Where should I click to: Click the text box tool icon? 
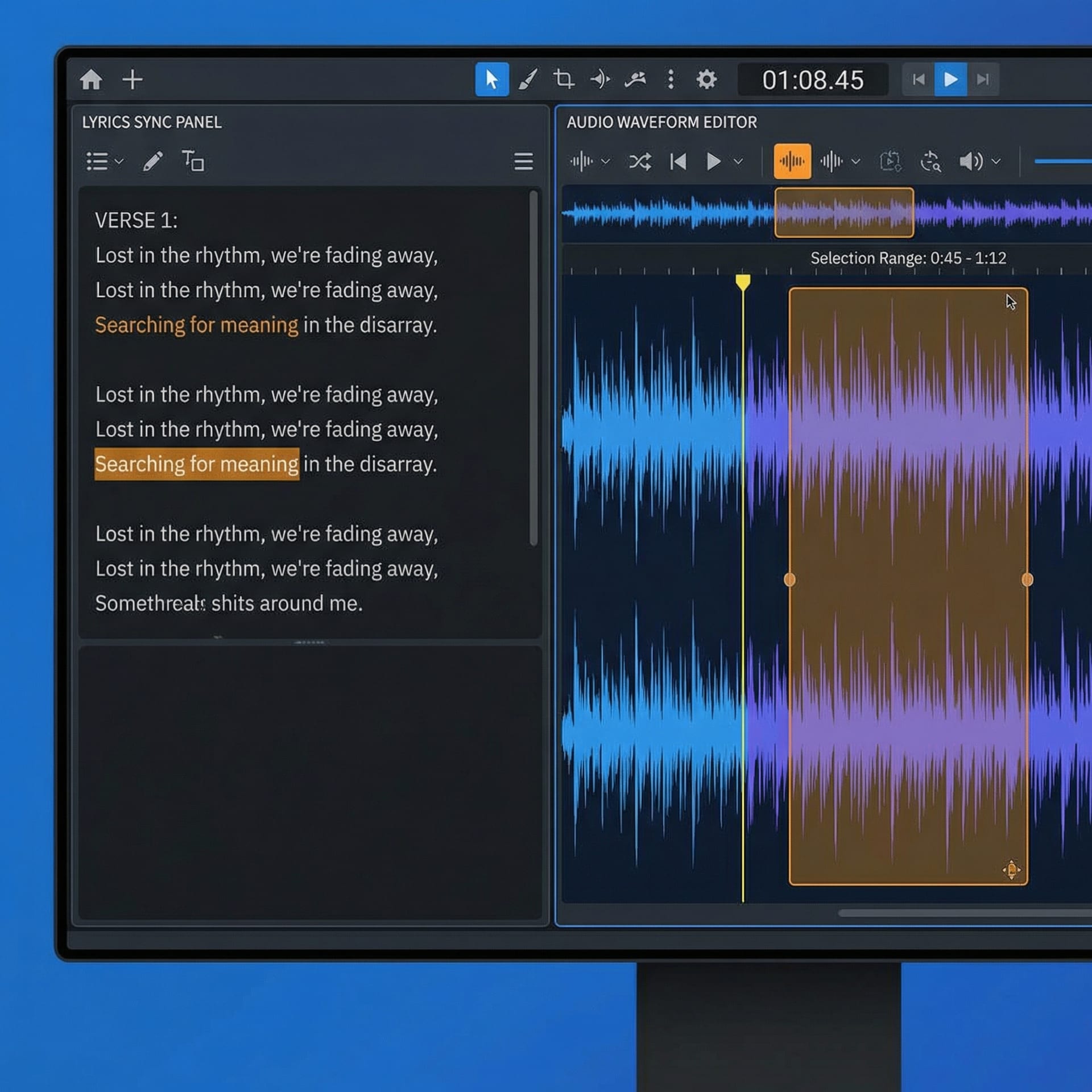point(193,161)
